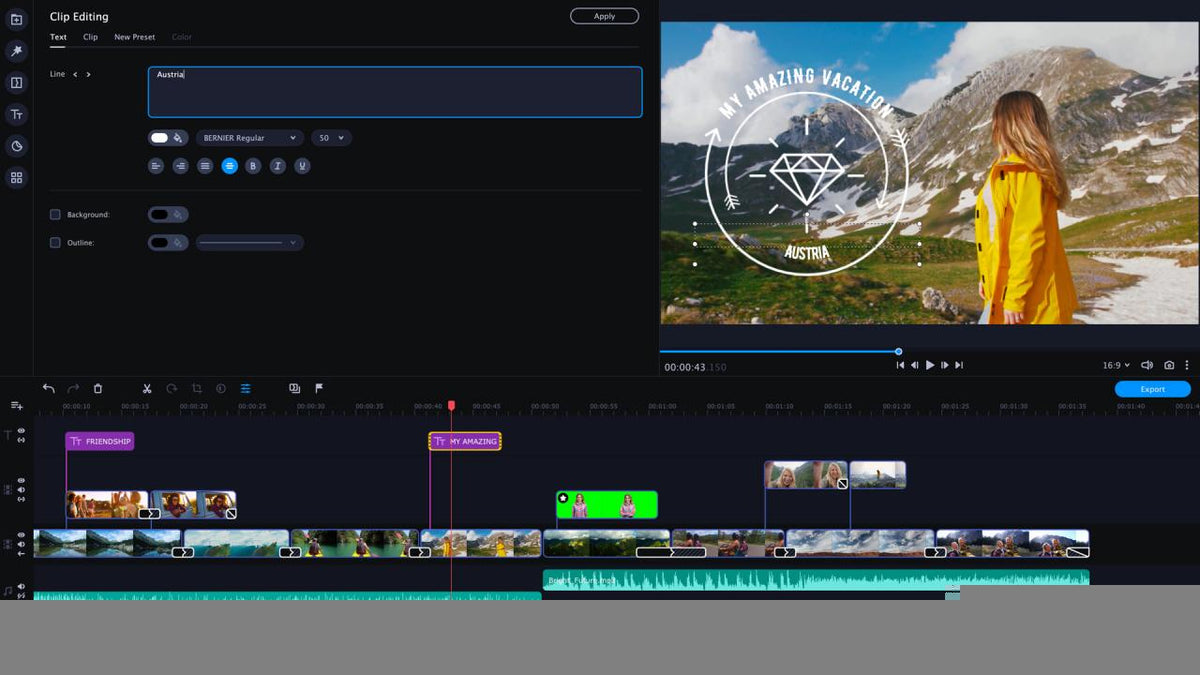
Task: Open the stickers panel with pie icon
Action: point(16,146)
